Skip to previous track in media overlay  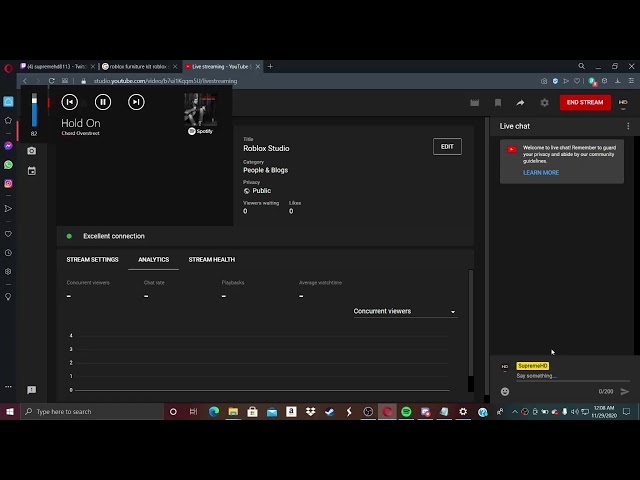coord(70,102)
